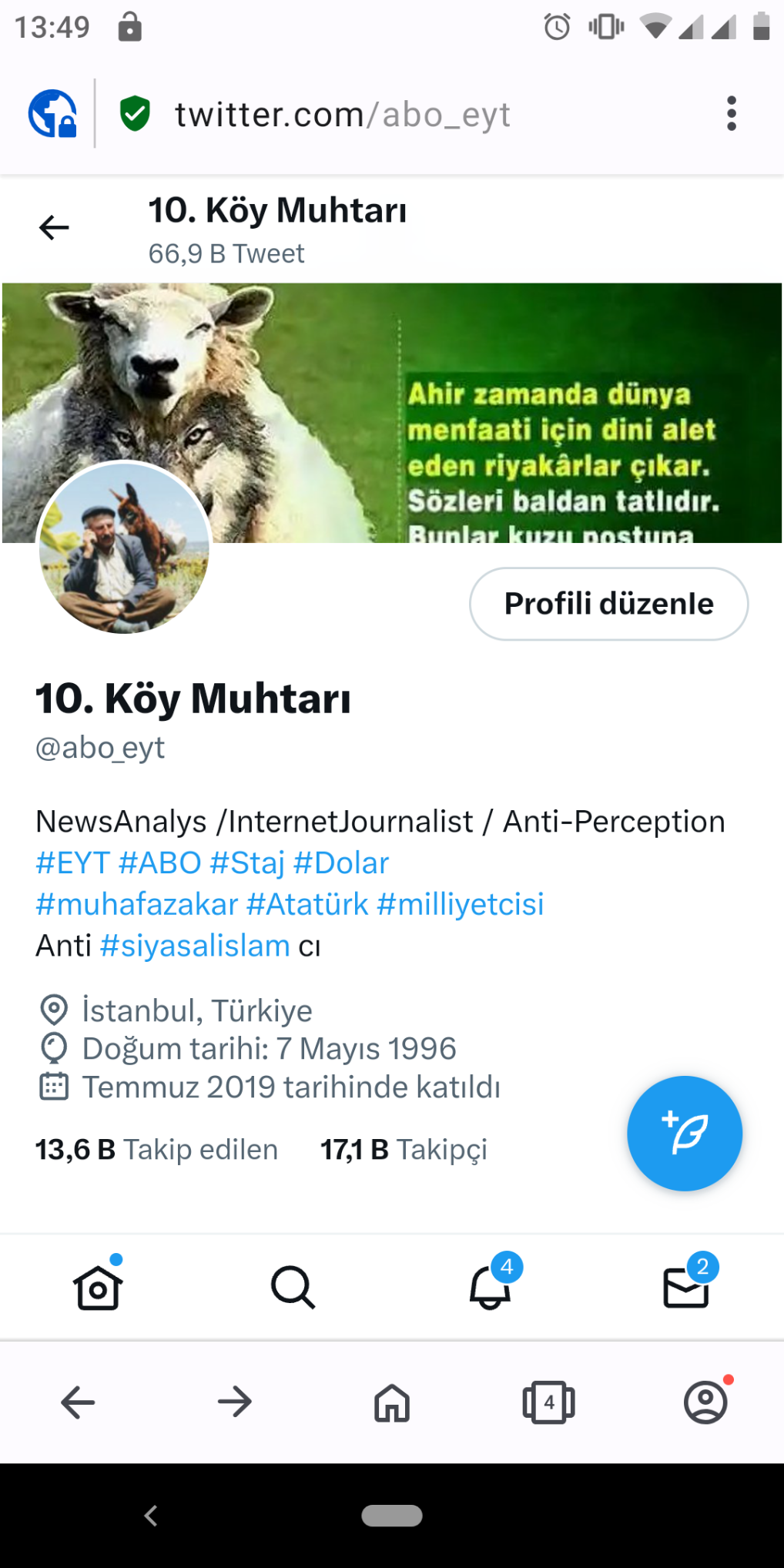This screenshot has height=1568, width=784.
Task: View the 17,1 B Takipçi list
Action: pyautogui.click(x=404, y=1149)
